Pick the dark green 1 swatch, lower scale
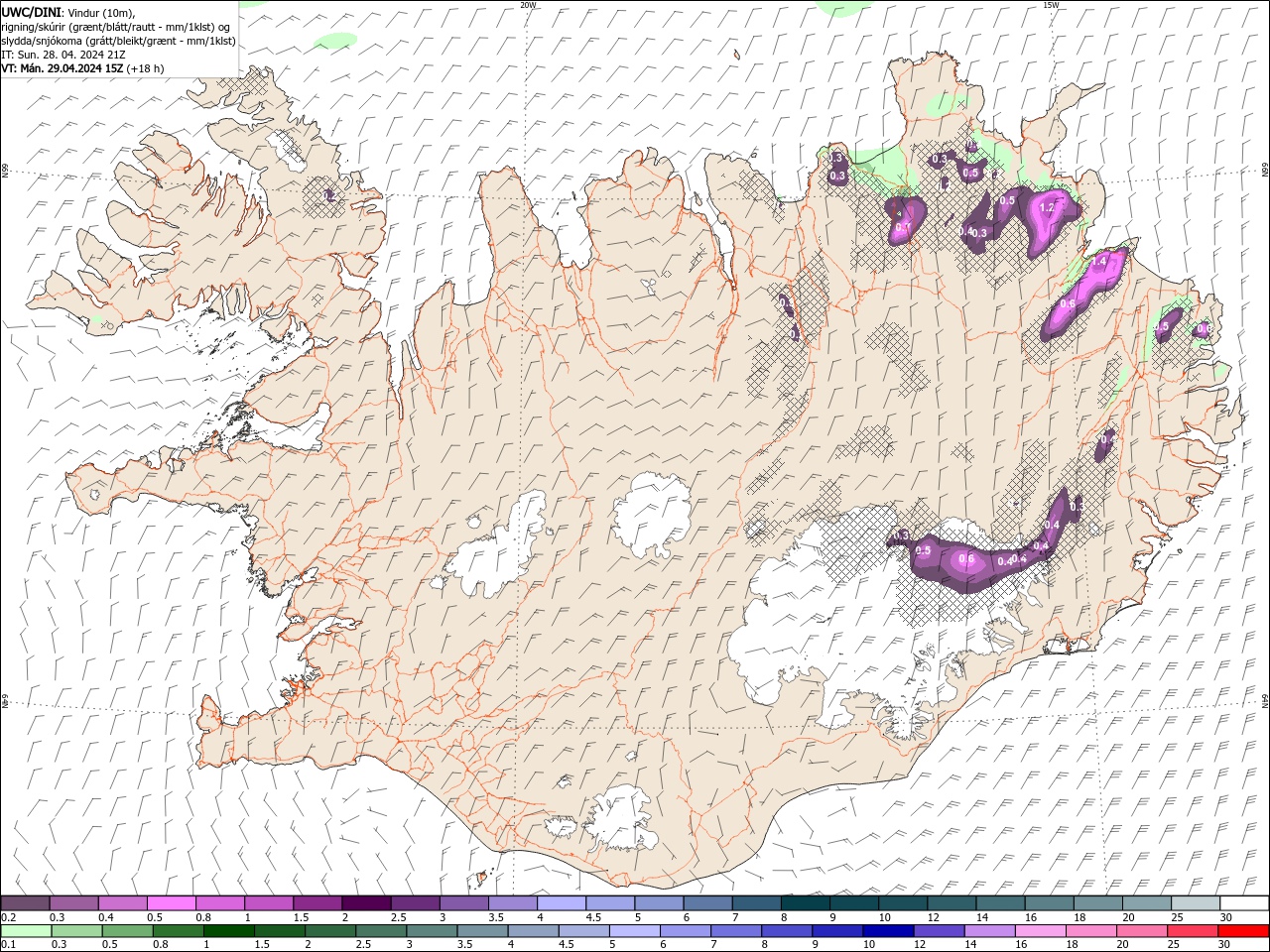Viewport: 1270px width, 952px height. [x=228, y=930]
